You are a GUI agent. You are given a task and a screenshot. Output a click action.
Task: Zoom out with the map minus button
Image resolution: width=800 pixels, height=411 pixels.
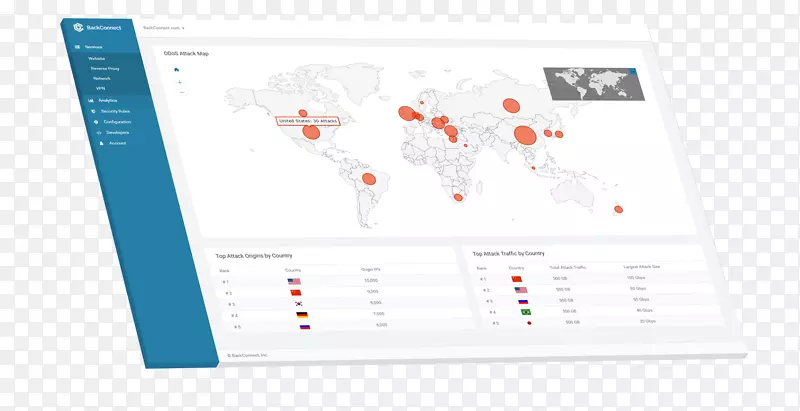pos(180,92)
